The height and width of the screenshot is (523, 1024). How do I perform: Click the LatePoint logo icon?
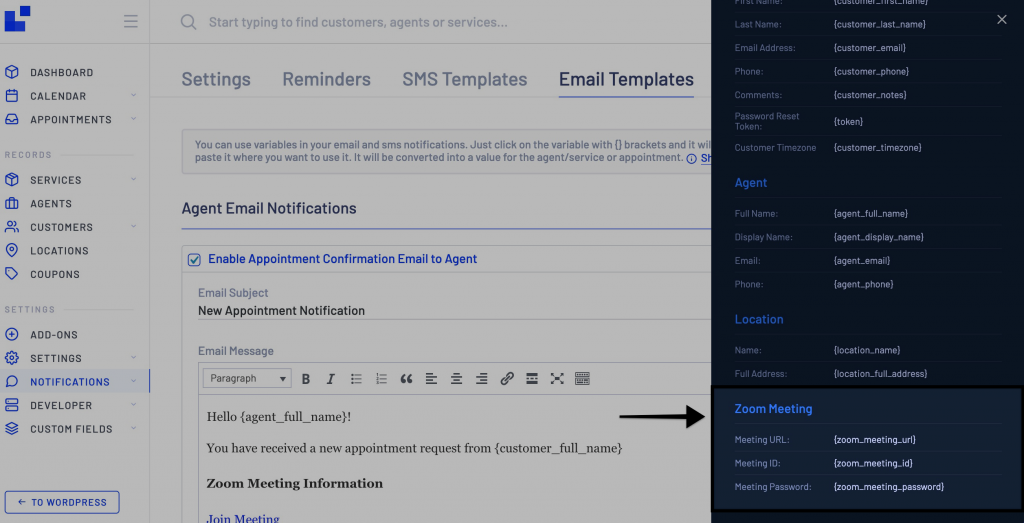tap(18, 18)
